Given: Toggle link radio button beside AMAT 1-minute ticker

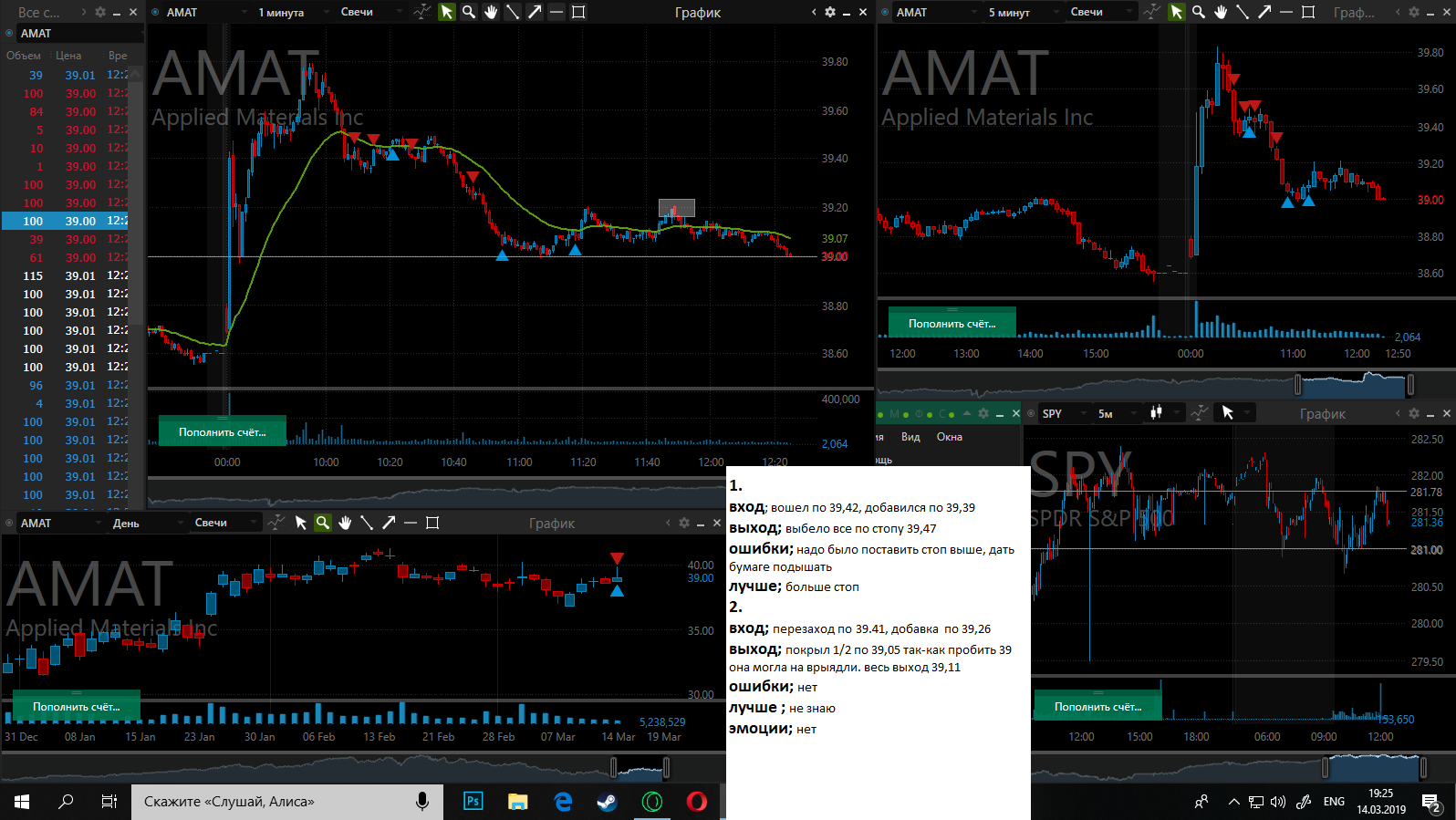Looking at the screenshot, I should coord(155,12).
